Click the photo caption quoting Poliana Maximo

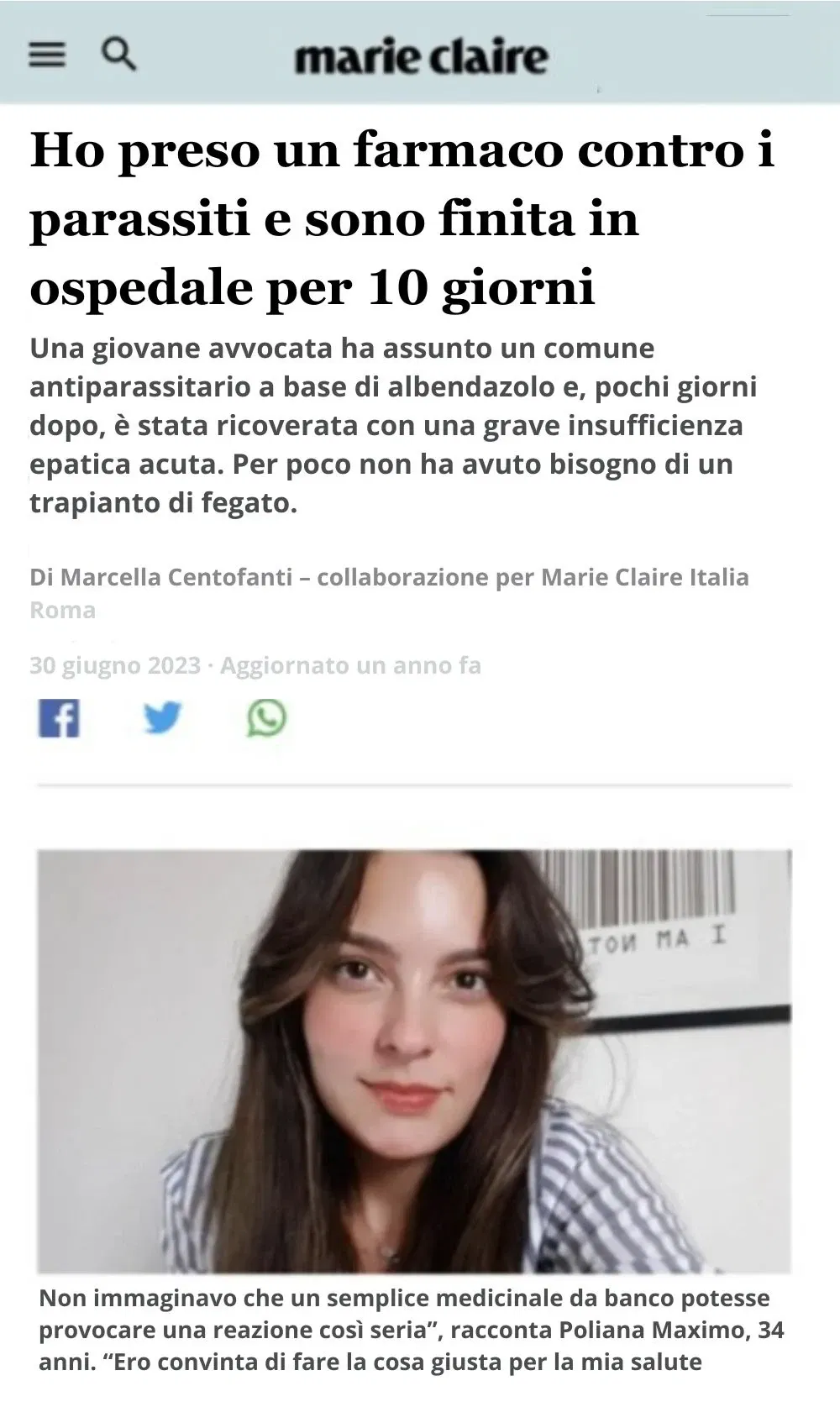pos(412,1330)
